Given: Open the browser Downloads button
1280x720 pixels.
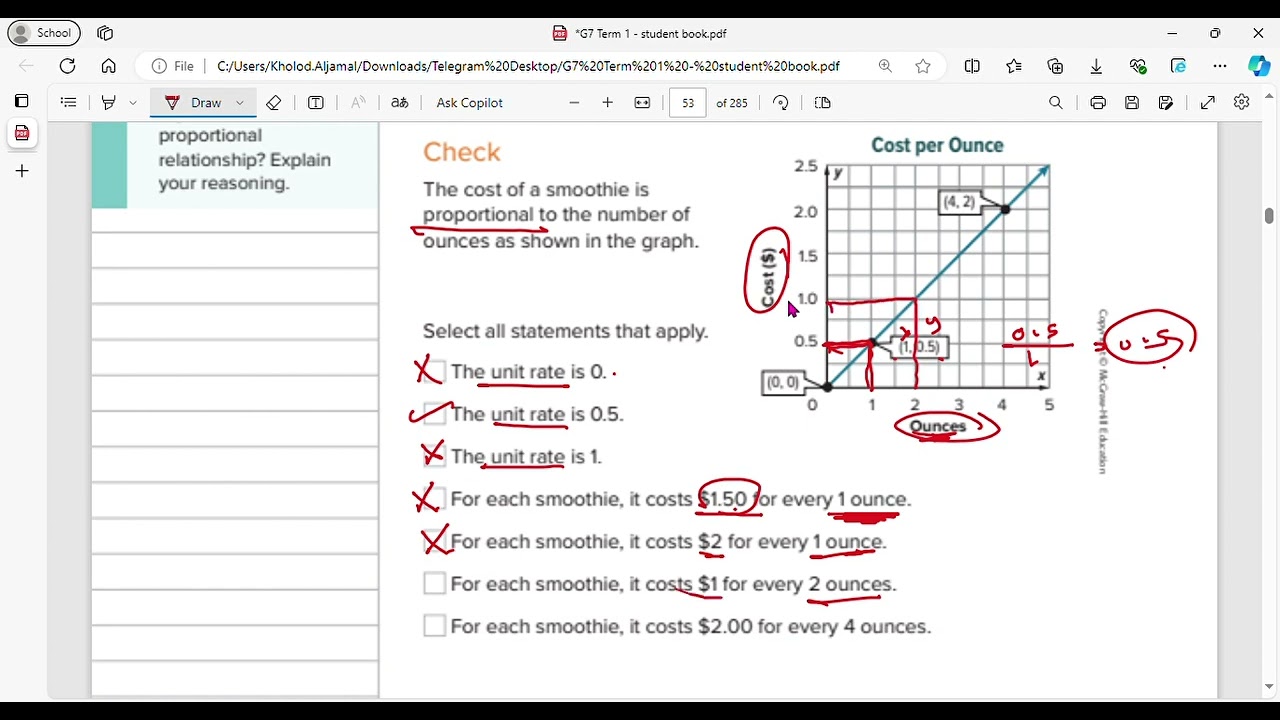Looking at the screenshot, I should click(x=1096, y=66).
